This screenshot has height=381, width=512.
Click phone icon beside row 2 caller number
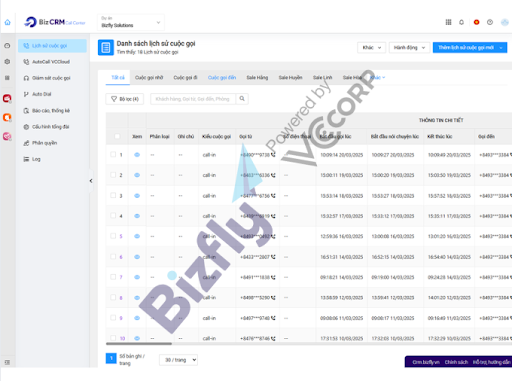coord(273,175)
